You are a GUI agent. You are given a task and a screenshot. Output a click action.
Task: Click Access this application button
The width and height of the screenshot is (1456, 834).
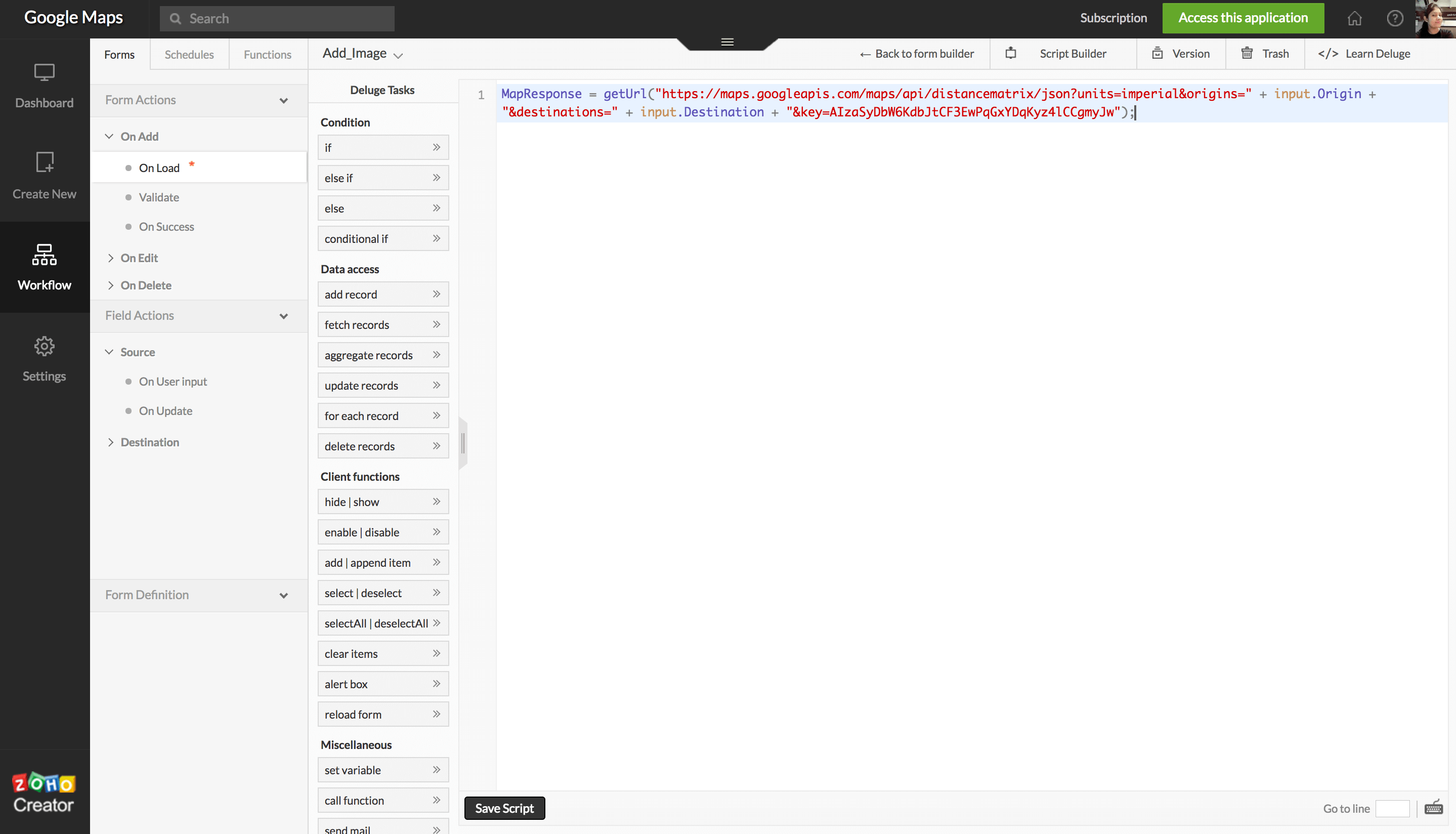coord(1243,18)
